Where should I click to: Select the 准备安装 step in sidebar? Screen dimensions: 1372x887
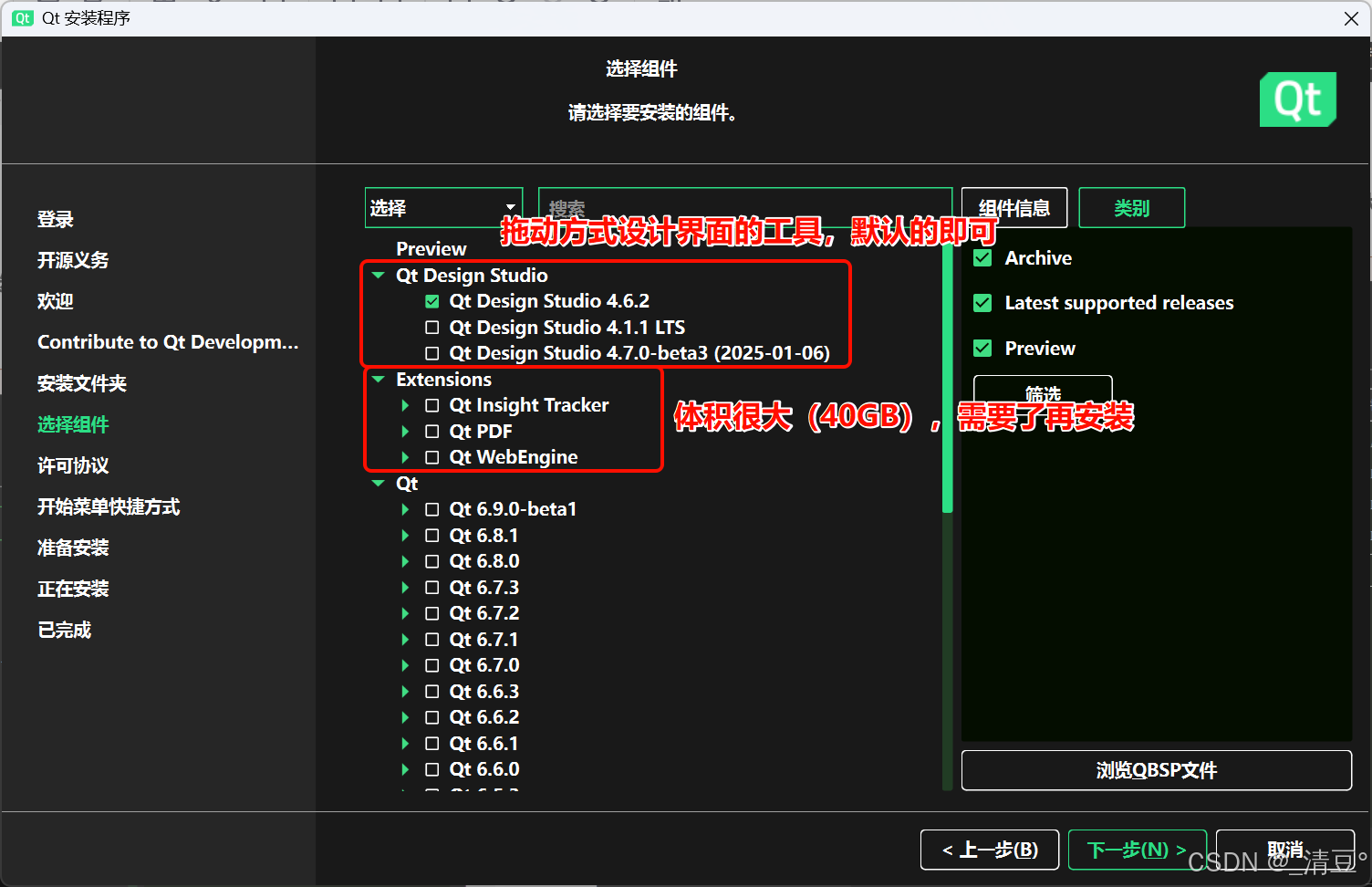73,548
